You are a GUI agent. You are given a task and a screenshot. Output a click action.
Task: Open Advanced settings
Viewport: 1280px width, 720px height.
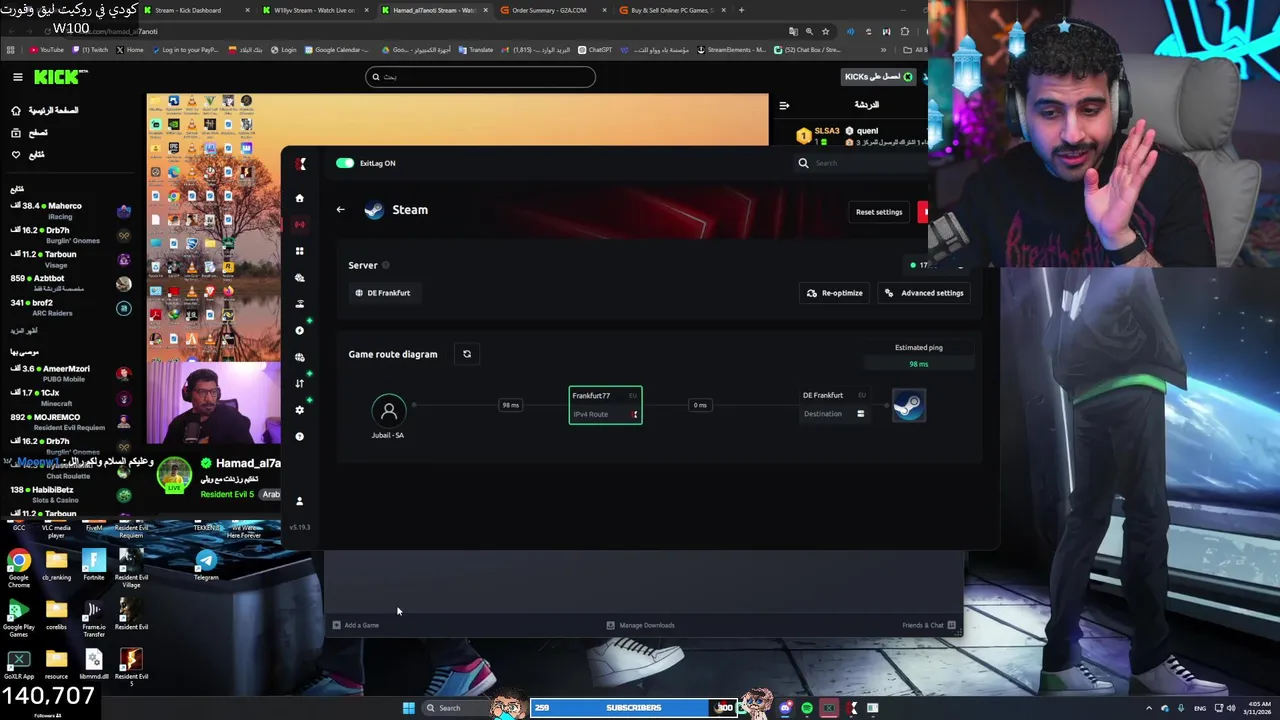(x=924, y=293)
